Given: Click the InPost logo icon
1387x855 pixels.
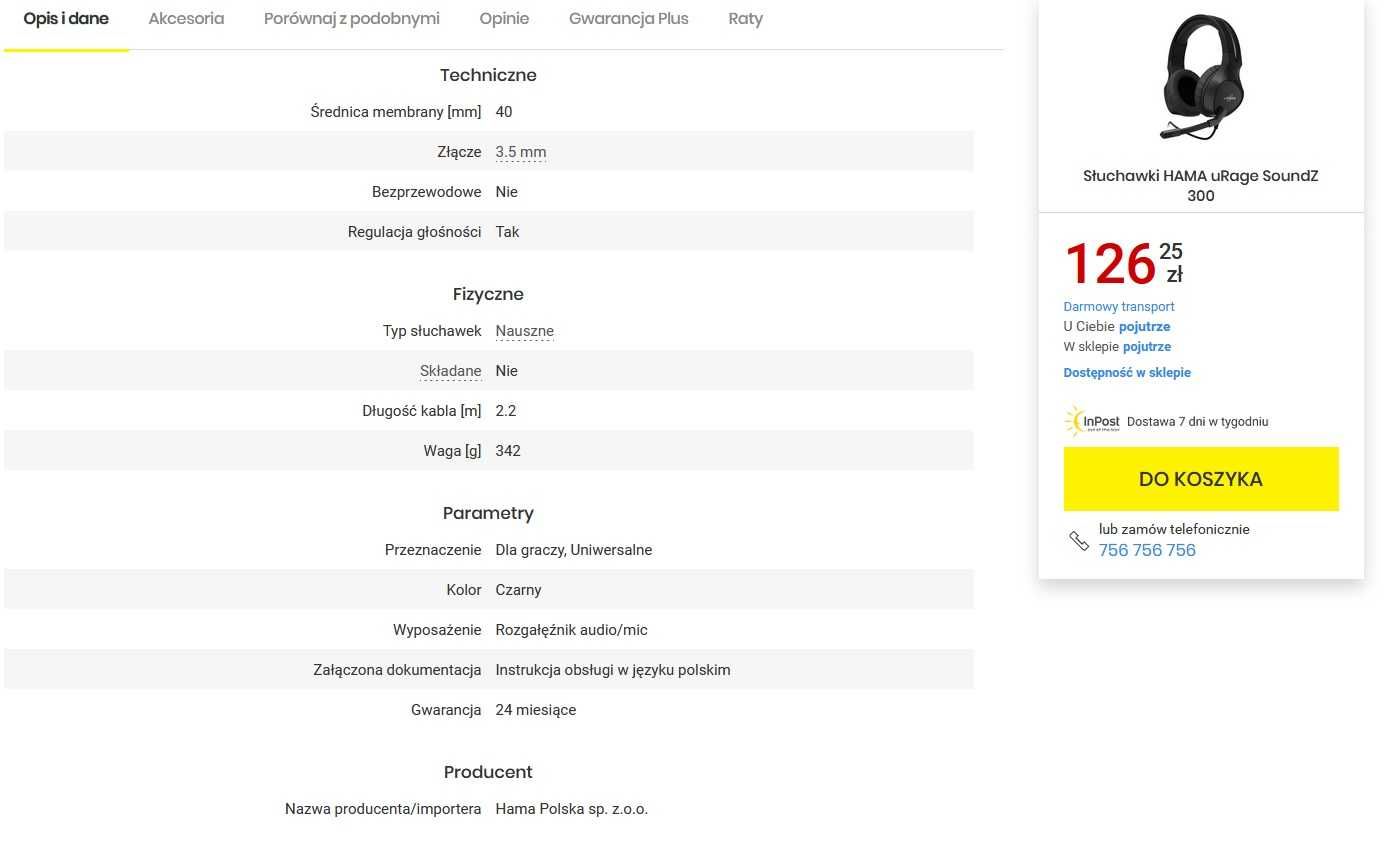Looking at the screenshot, I should pyautogui.click(x=1092, y=421).
